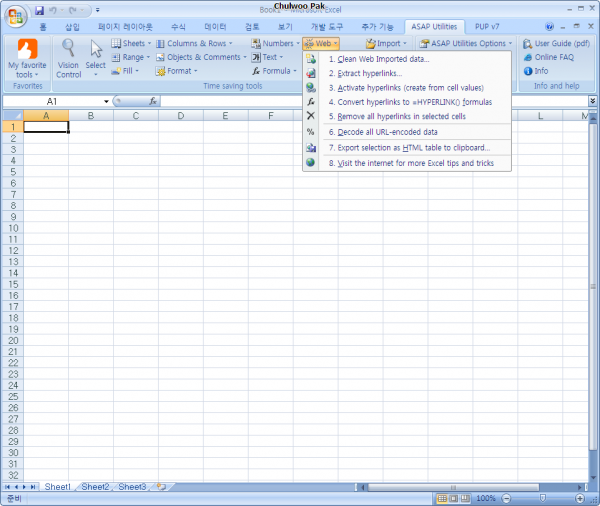600x506 pixels.
Task: Open the Formula dropdown
Action: (x=274, y=71)
